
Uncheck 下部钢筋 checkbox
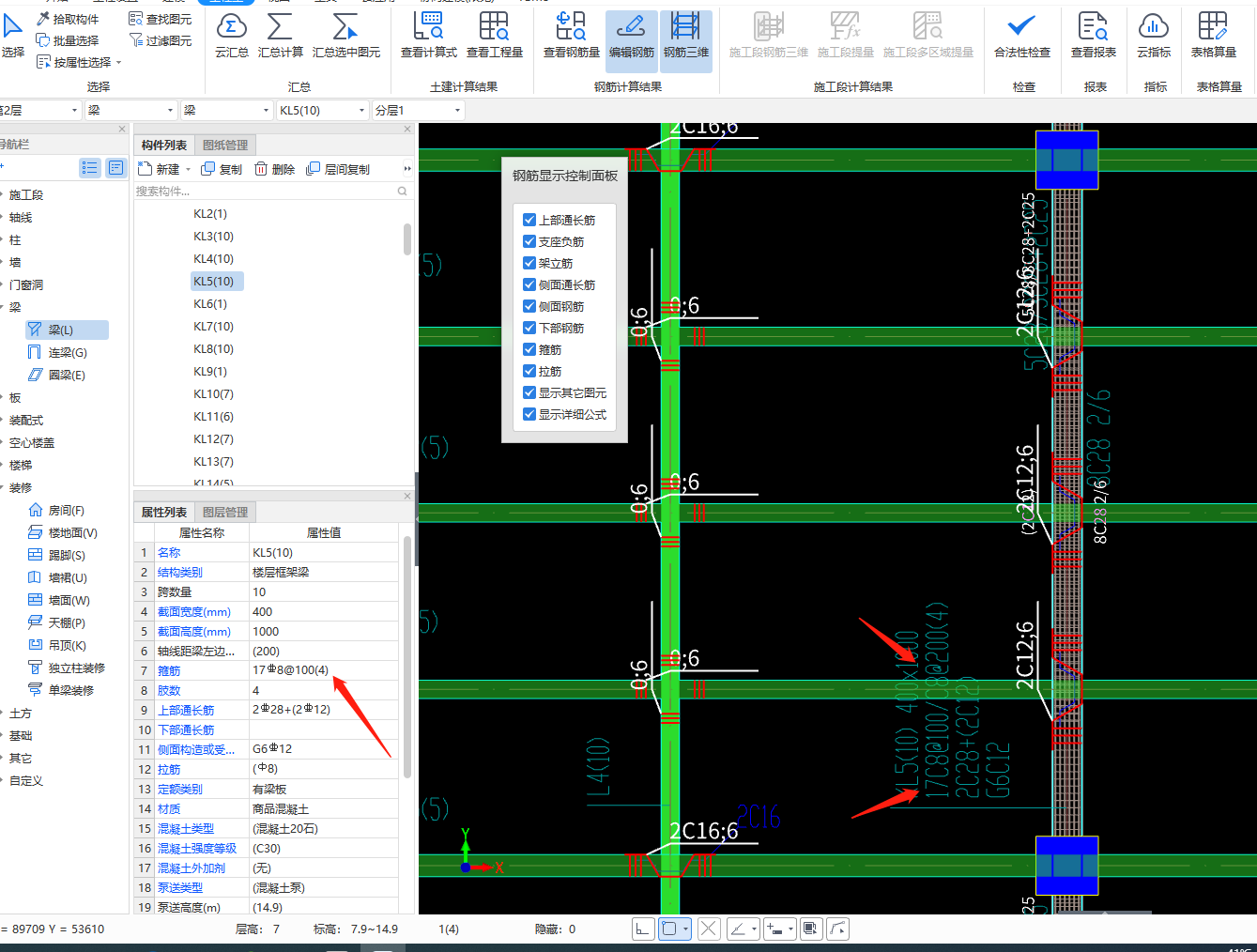pos(529,328)
